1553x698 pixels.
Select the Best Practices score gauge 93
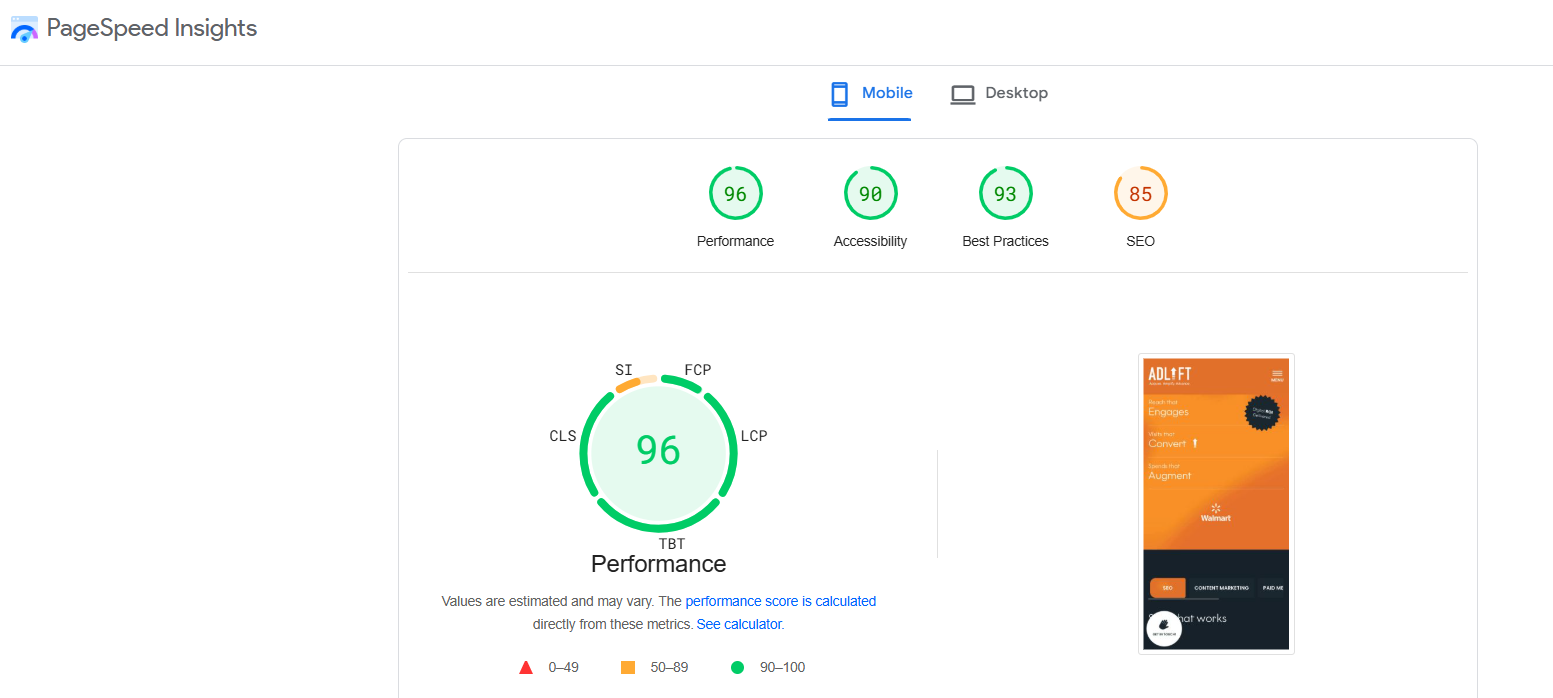pos(1005,194)
